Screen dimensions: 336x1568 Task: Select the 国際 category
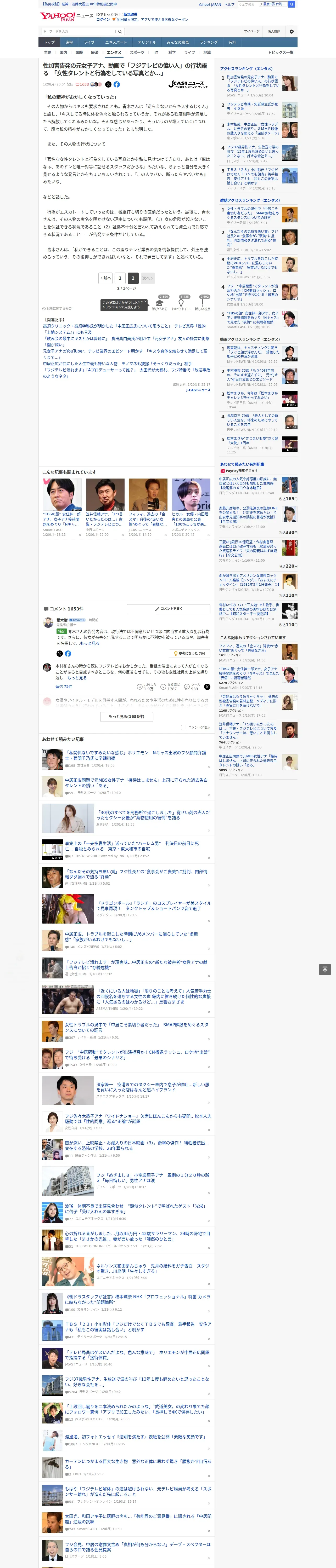pyautogui.click(x=79, y=52)
